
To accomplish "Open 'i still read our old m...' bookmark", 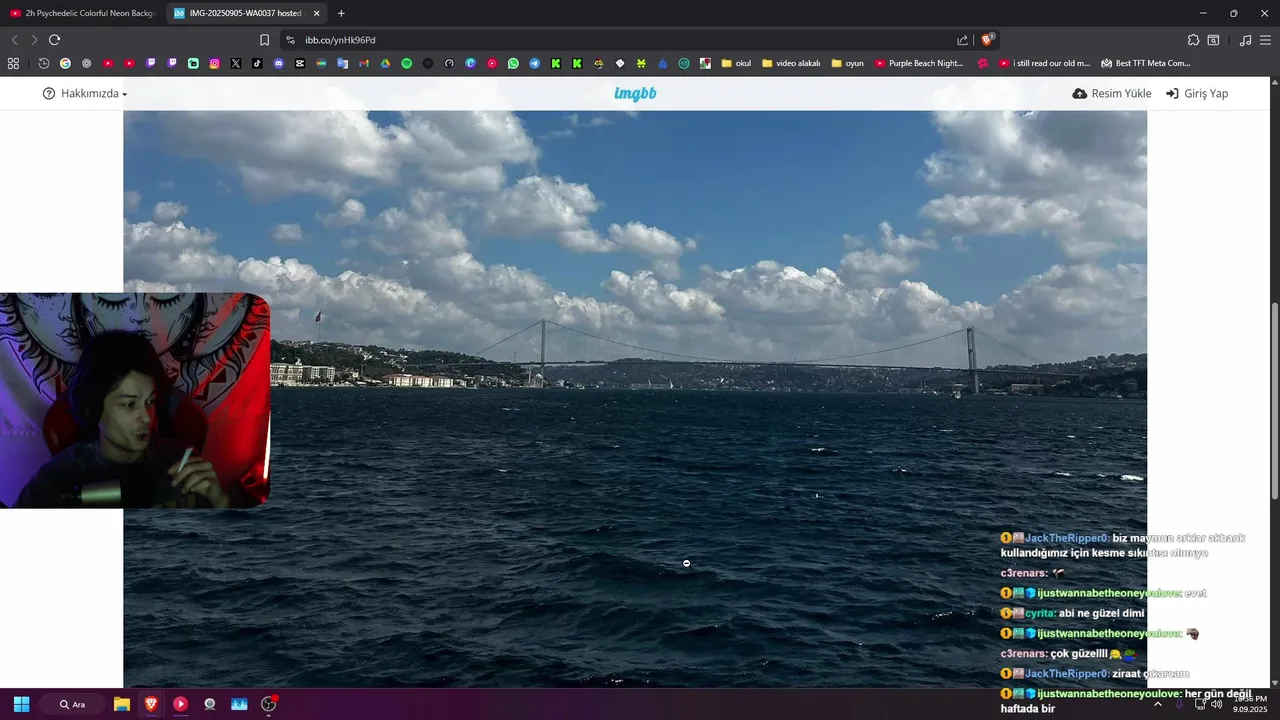I will 1044,63.
